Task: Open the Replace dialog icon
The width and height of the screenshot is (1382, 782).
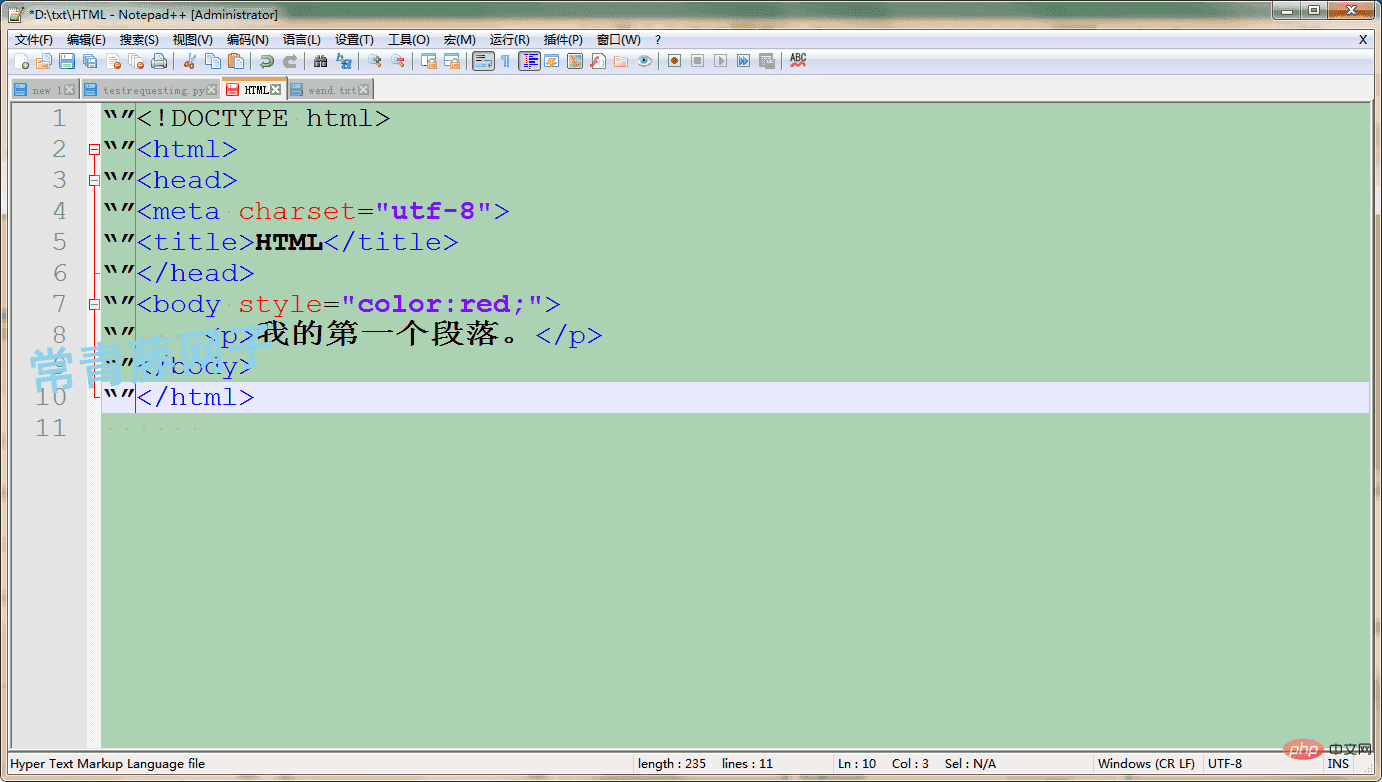Action: point(344,61)
